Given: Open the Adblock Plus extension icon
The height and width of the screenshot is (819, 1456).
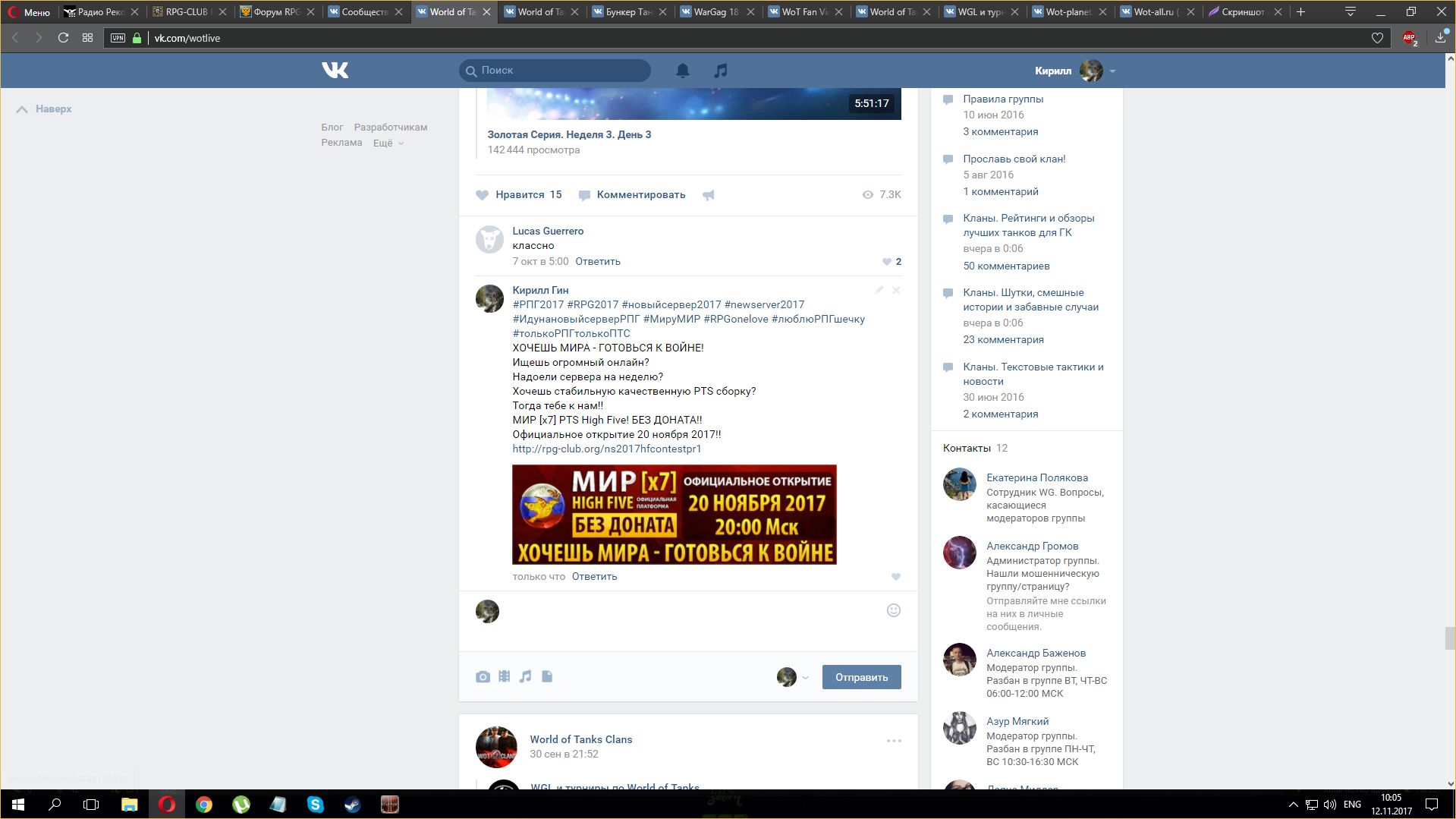Looking at the screenshot, I should (1410, 38).
